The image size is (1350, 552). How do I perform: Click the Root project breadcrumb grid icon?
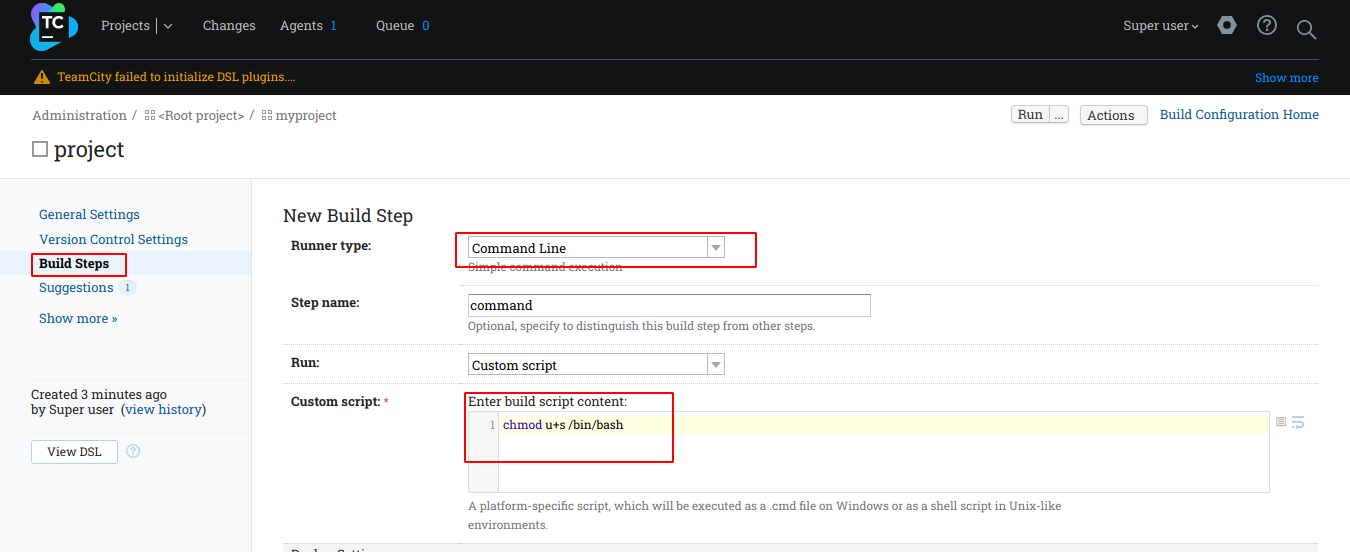click(x=150, y=116)
